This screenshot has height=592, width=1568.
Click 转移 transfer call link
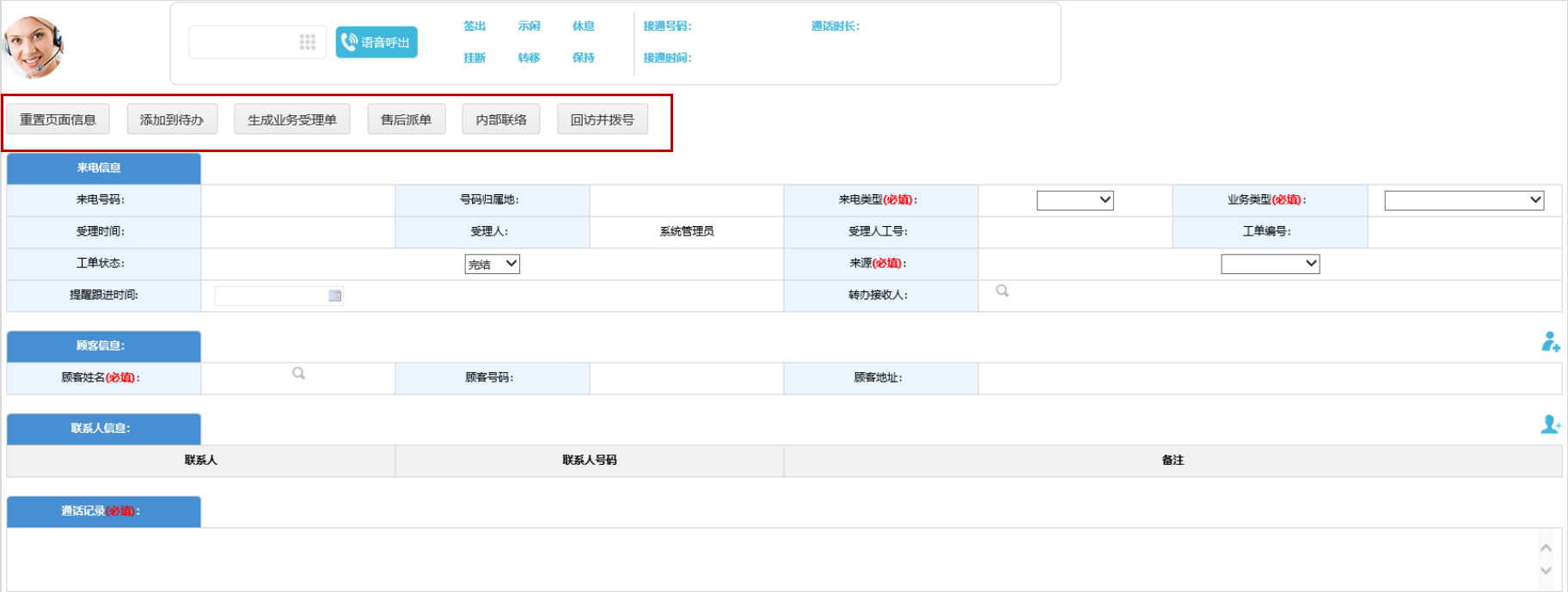529,58
